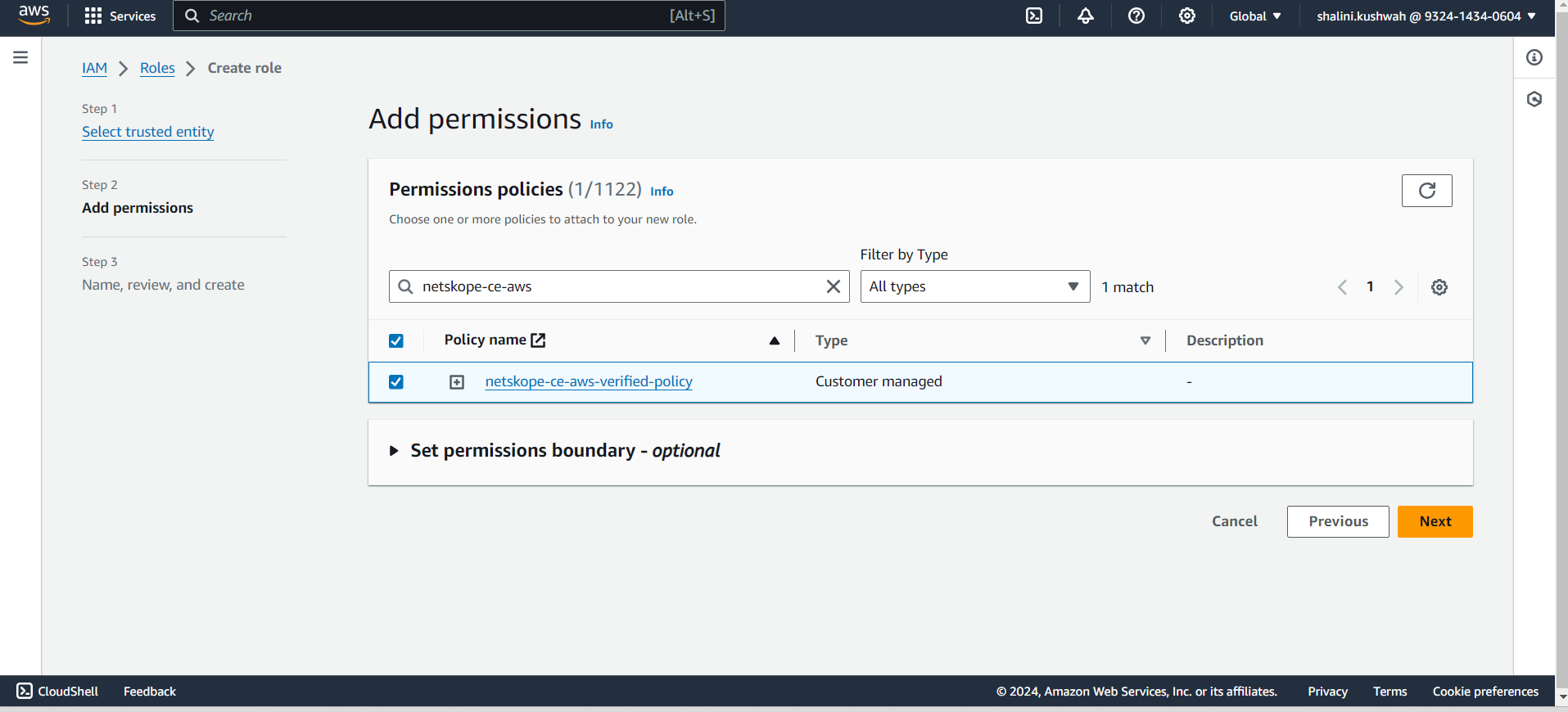
Task: Uncheck the netskope-ce-aws-verified-policy checkbox
Action: coord(396,382)
